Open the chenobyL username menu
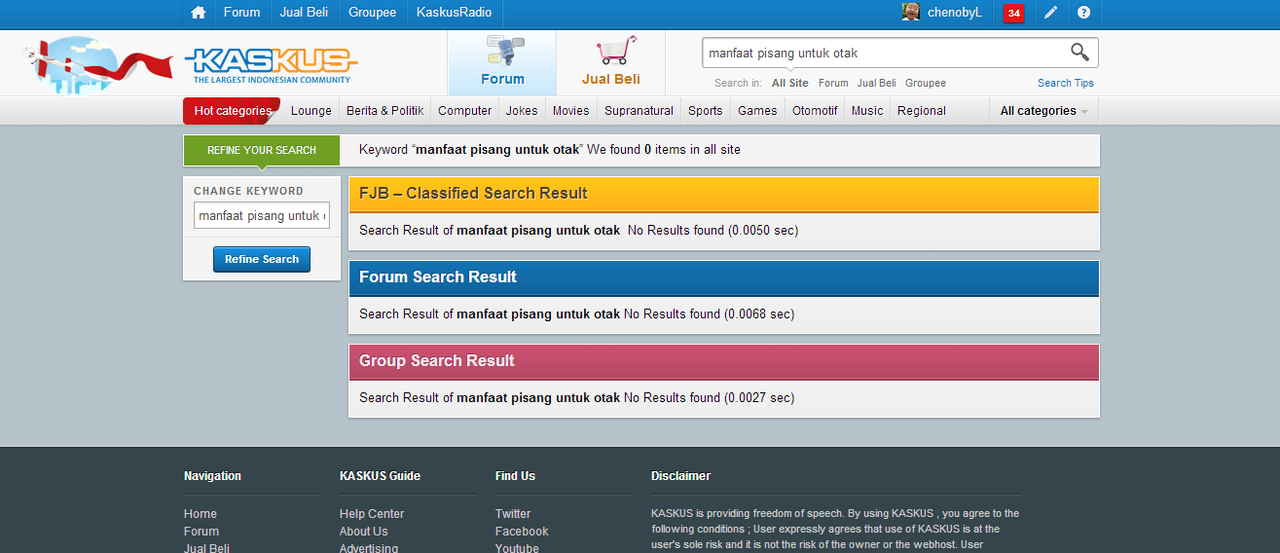1280x553 pixels. tap(955, 13)
